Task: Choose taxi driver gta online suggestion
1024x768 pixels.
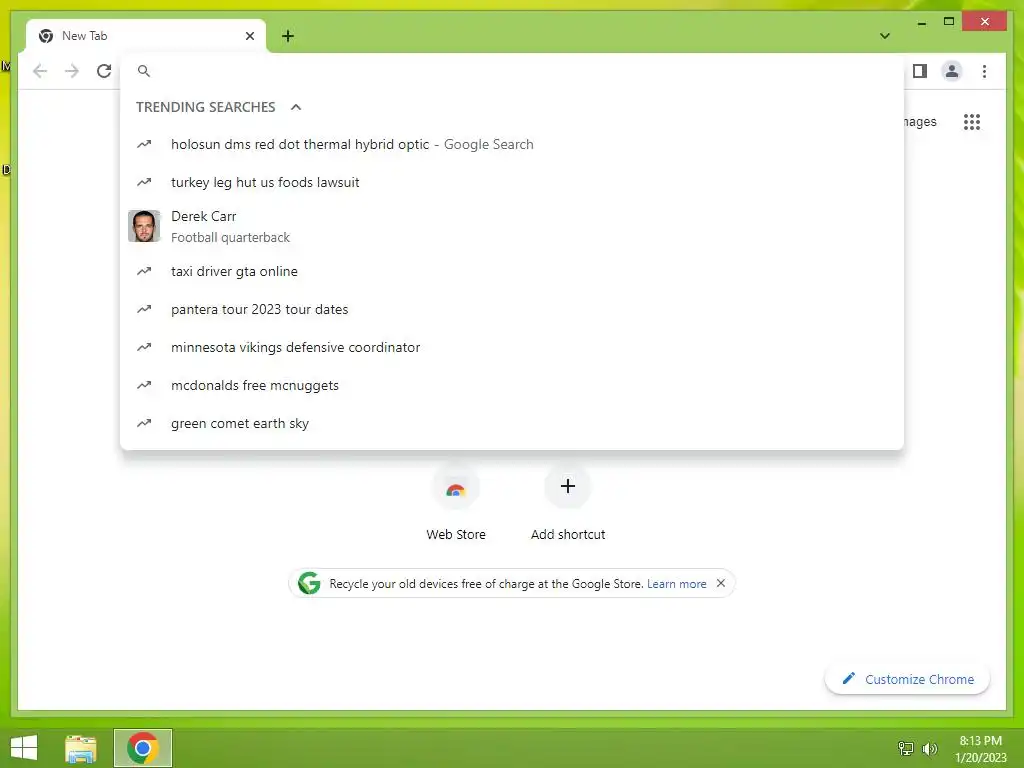Action: [512, 271]
